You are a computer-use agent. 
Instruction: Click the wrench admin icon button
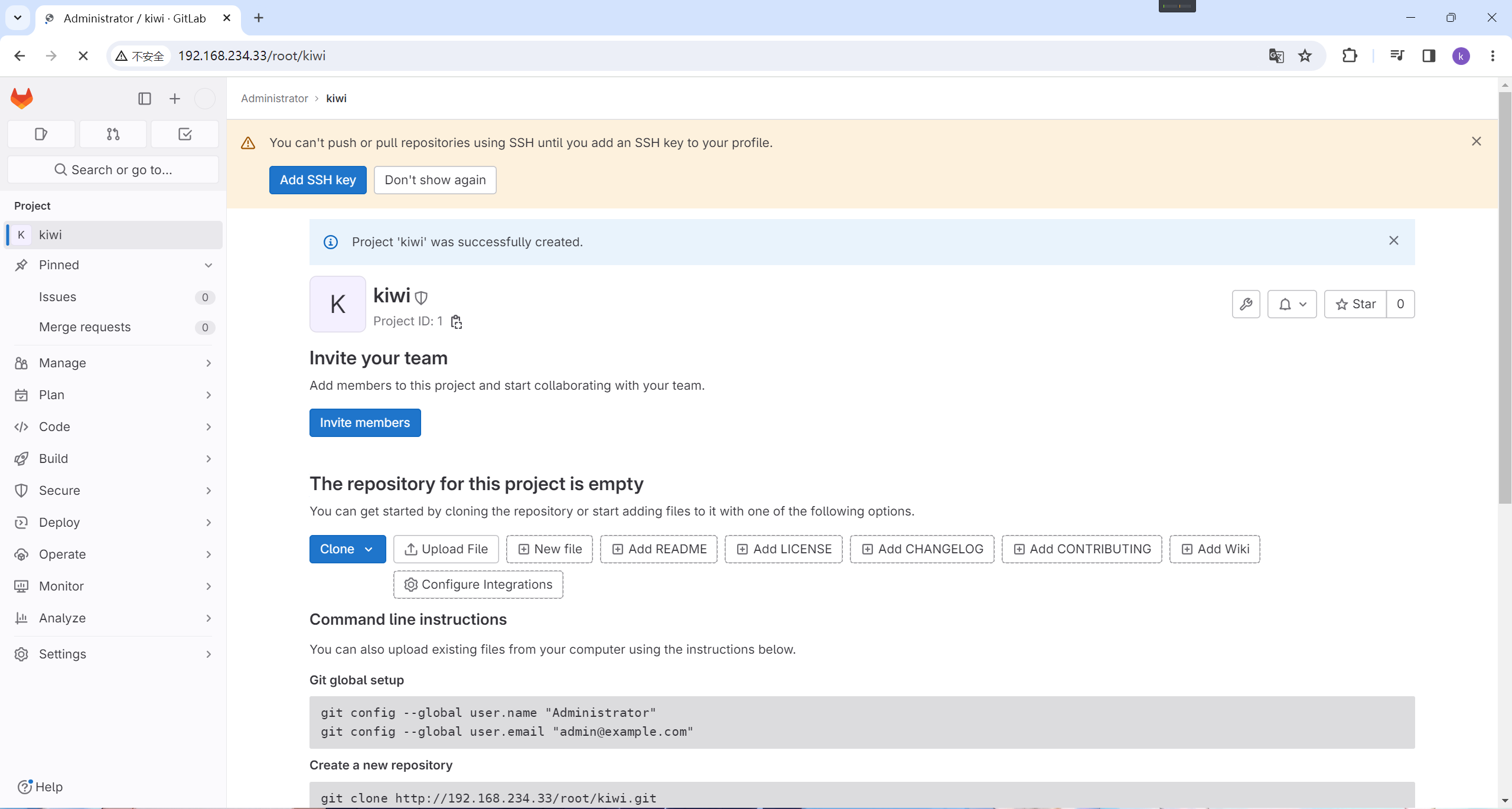[1246, 304]
